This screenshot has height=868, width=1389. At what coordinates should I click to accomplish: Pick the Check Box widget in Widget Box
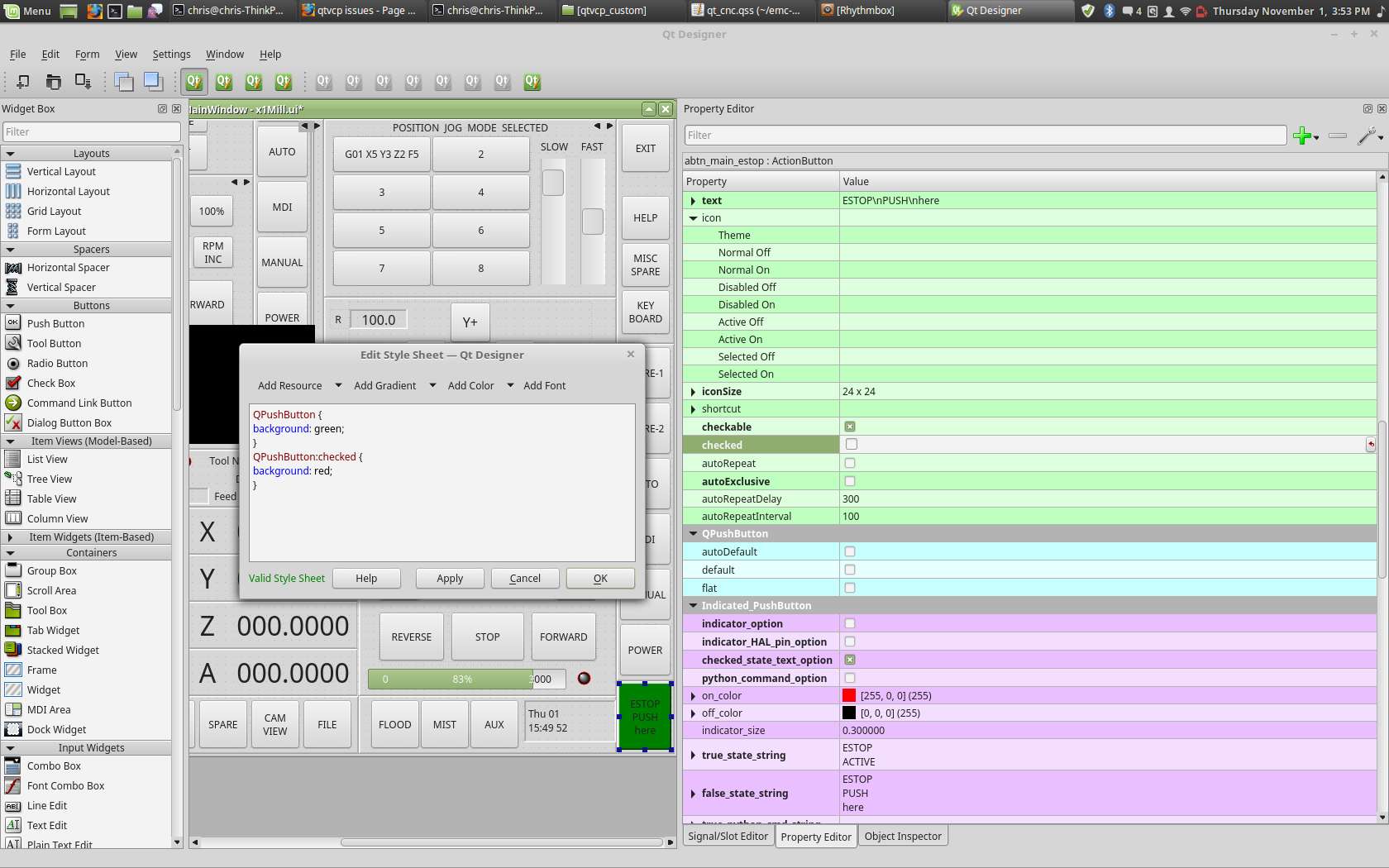(x=51, y=383)
